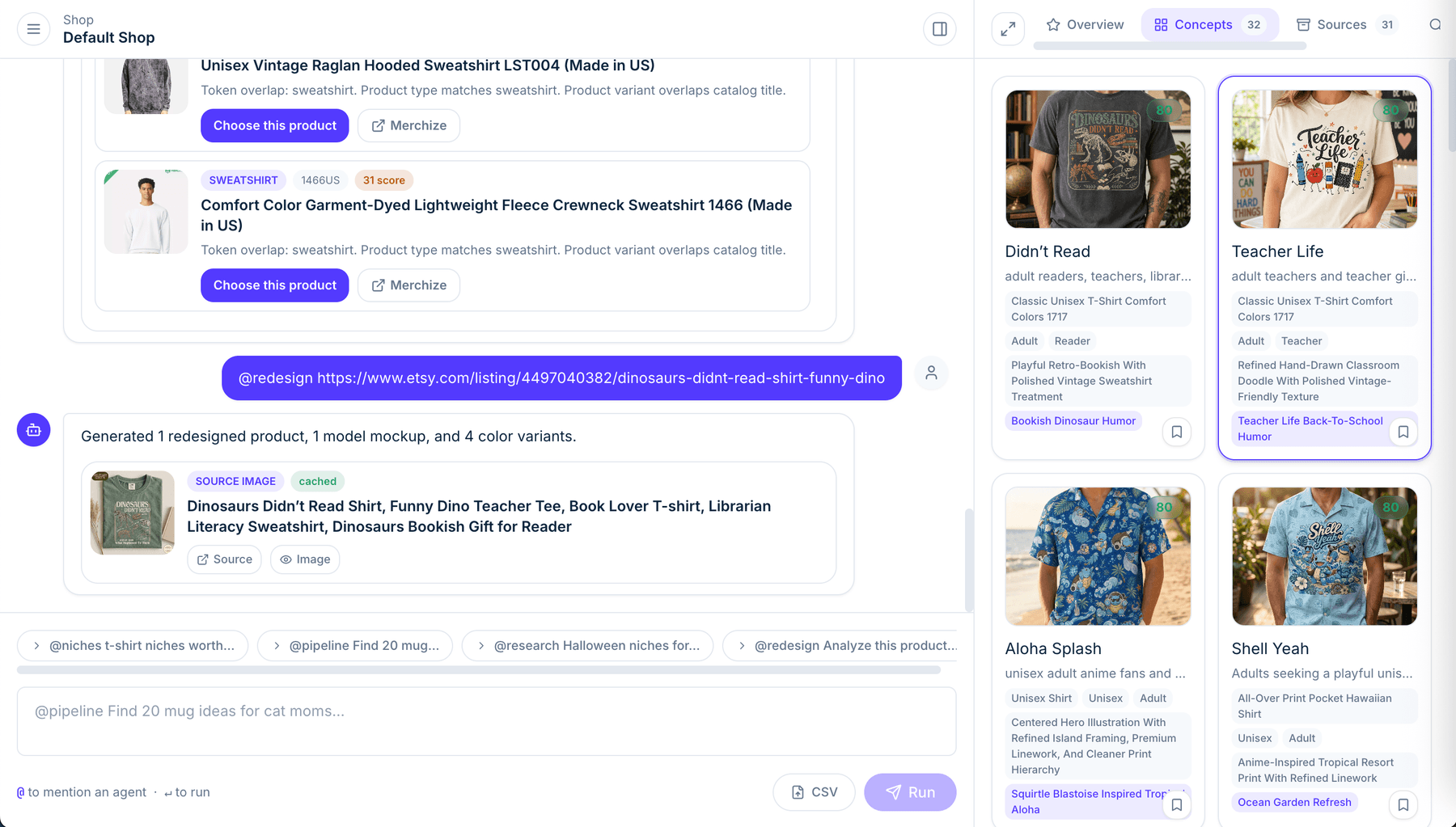Click the Teacher tag on Teacher Life card

coord(1301,341)
